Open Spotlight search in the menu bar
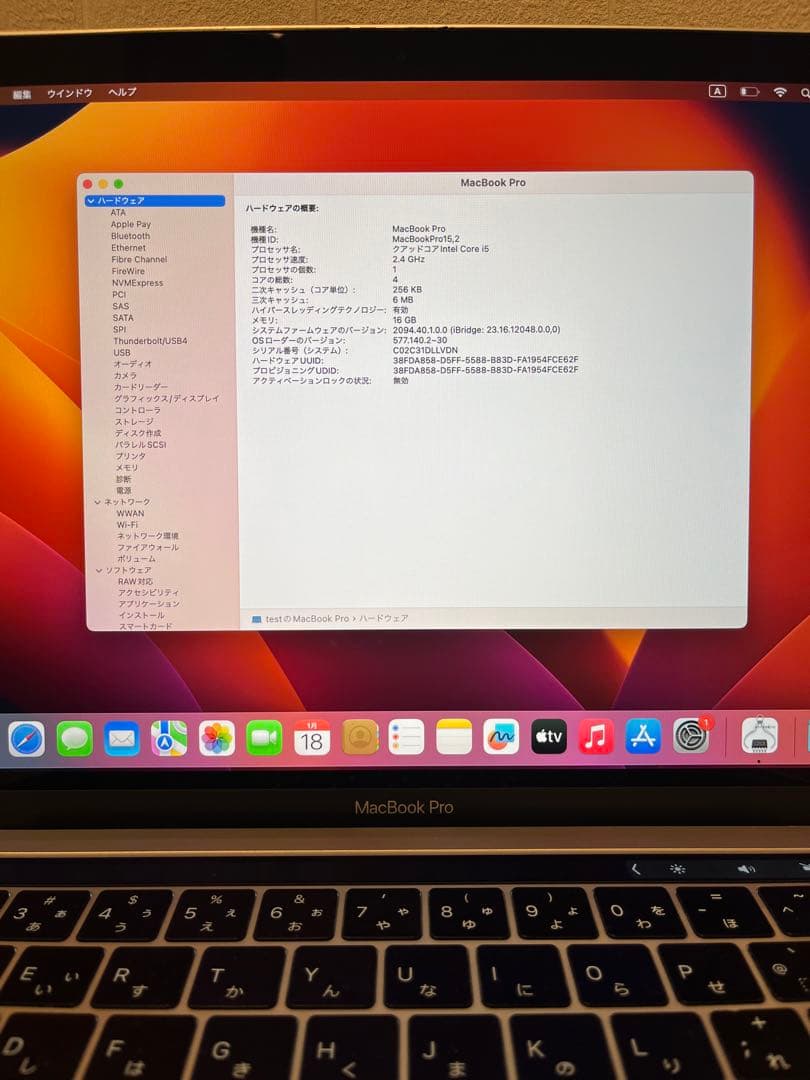The image size is (810, 1080). 805,91
